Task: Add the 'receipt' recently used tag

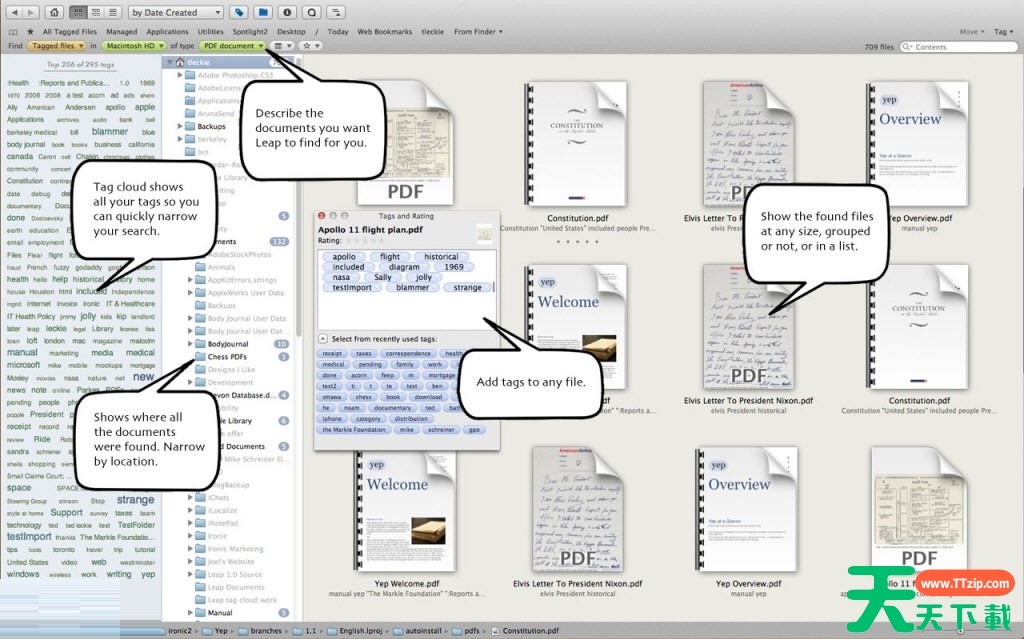Action: coord(332,353)
